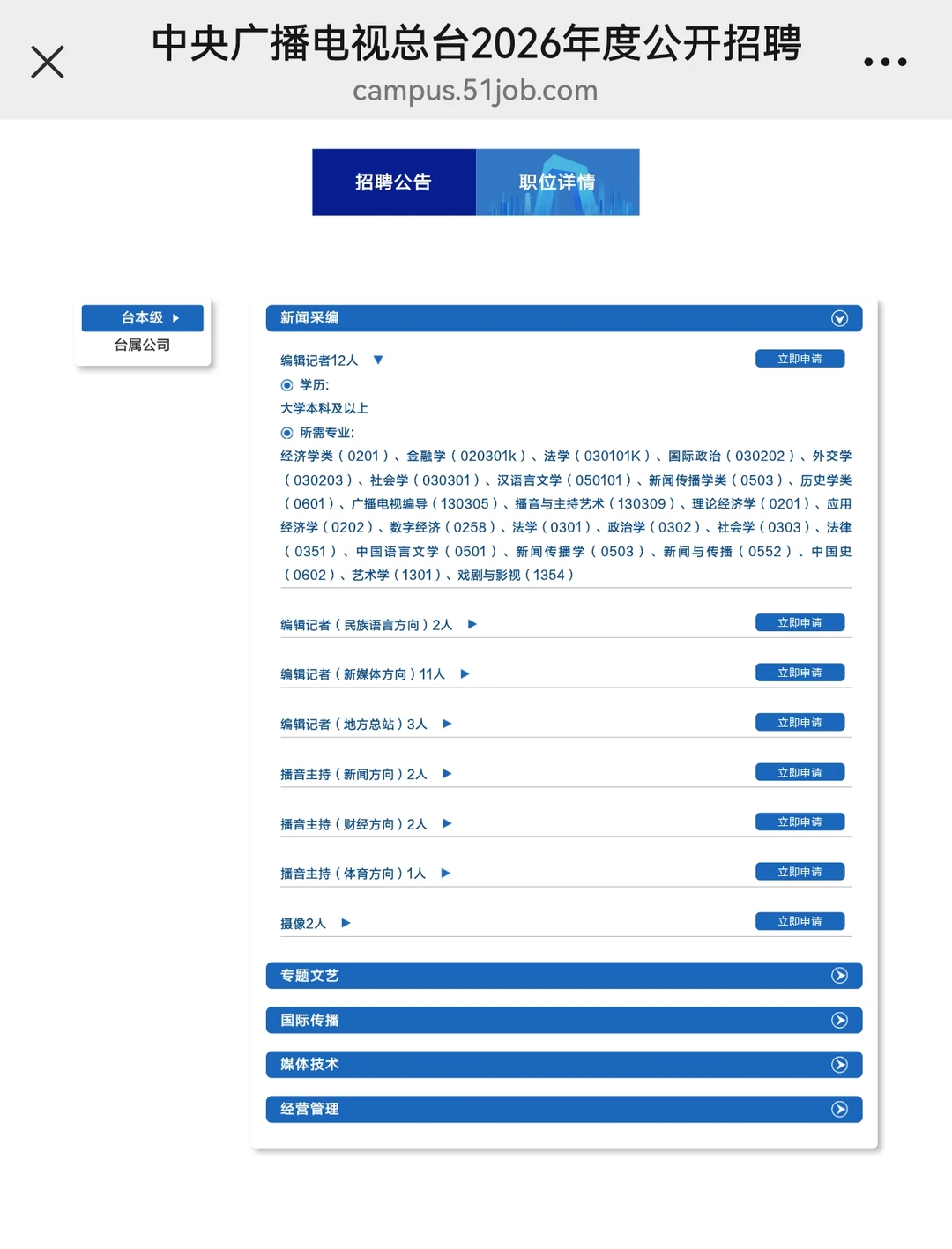
Task: Switch to the 职位详情 tab
Action: click(x=557, y=182)
